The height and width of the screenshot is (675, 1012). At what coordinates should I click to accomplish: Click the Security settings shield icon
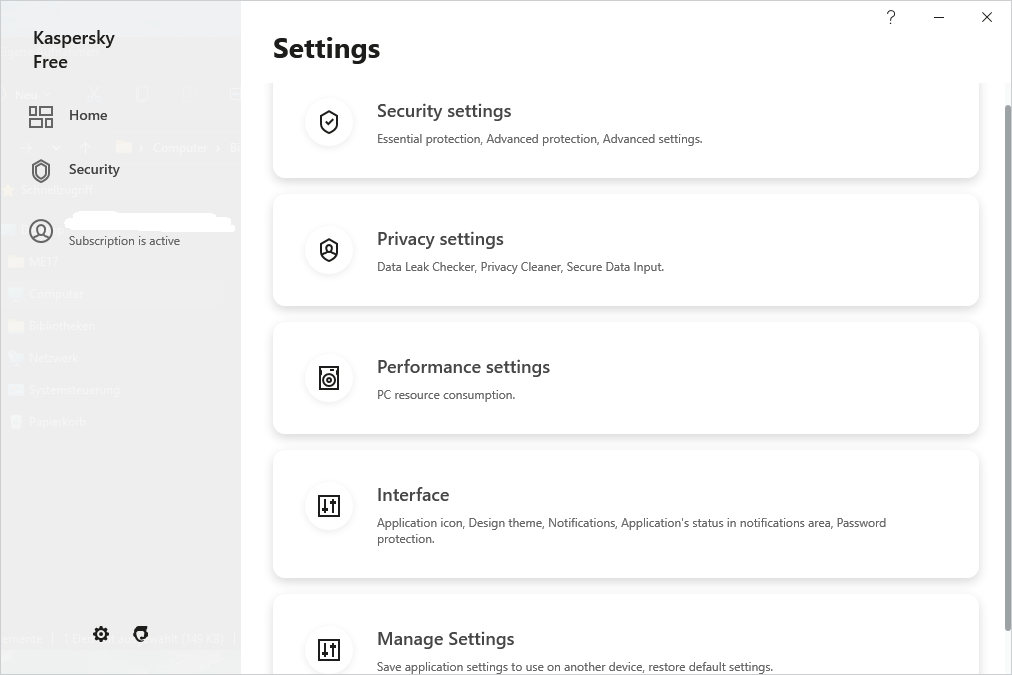point(329,122)
